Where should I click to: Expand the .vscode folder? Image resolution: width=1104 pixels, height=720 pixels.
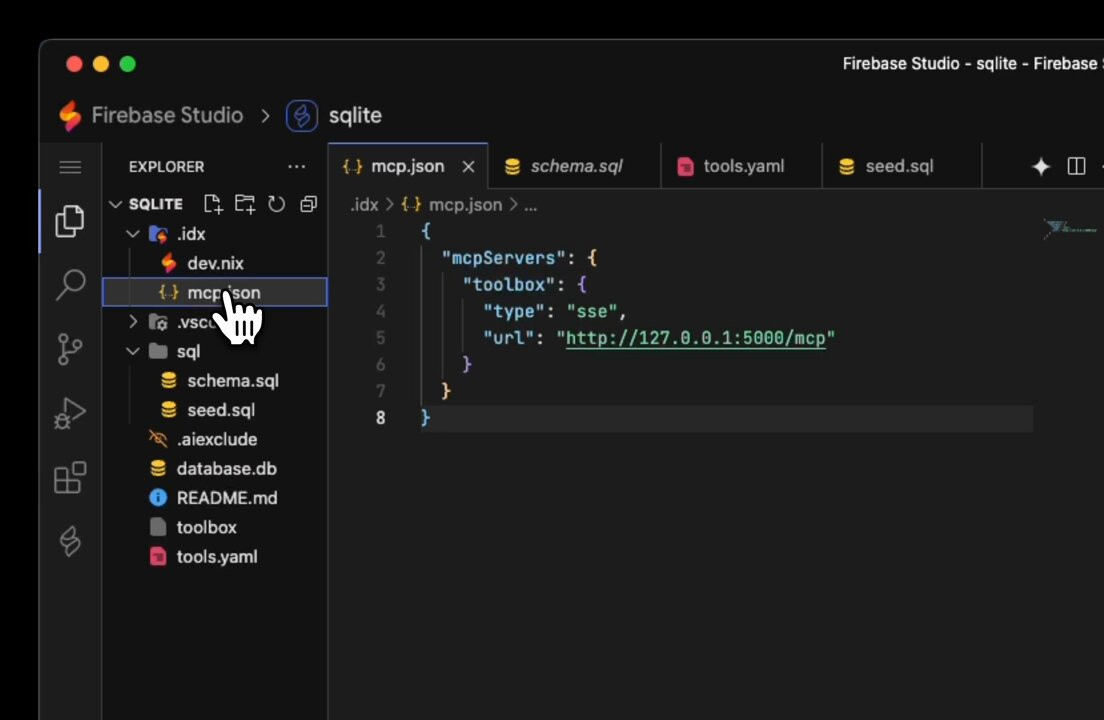133,322
